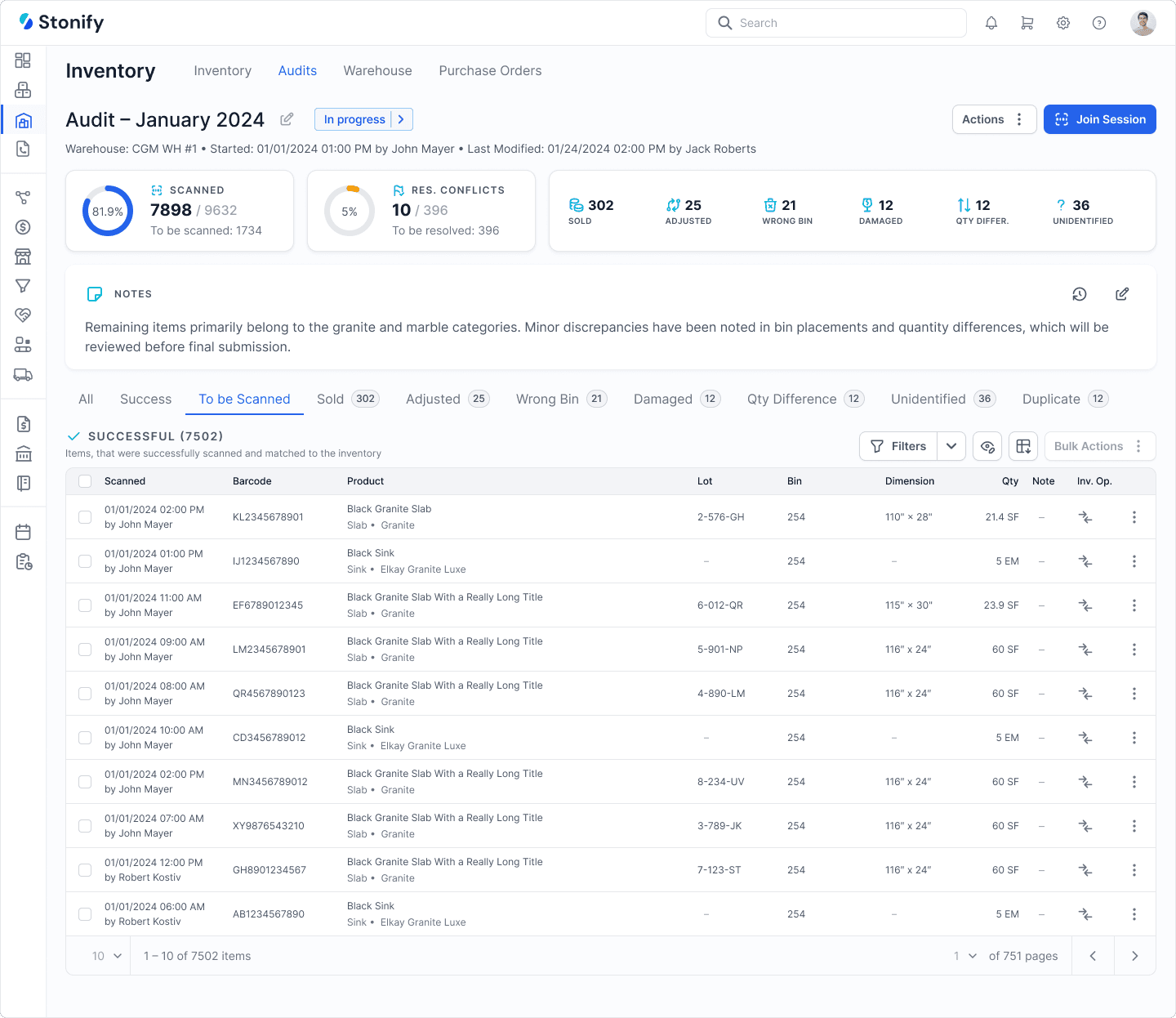Open the invoice document sidebar icon

23,424
